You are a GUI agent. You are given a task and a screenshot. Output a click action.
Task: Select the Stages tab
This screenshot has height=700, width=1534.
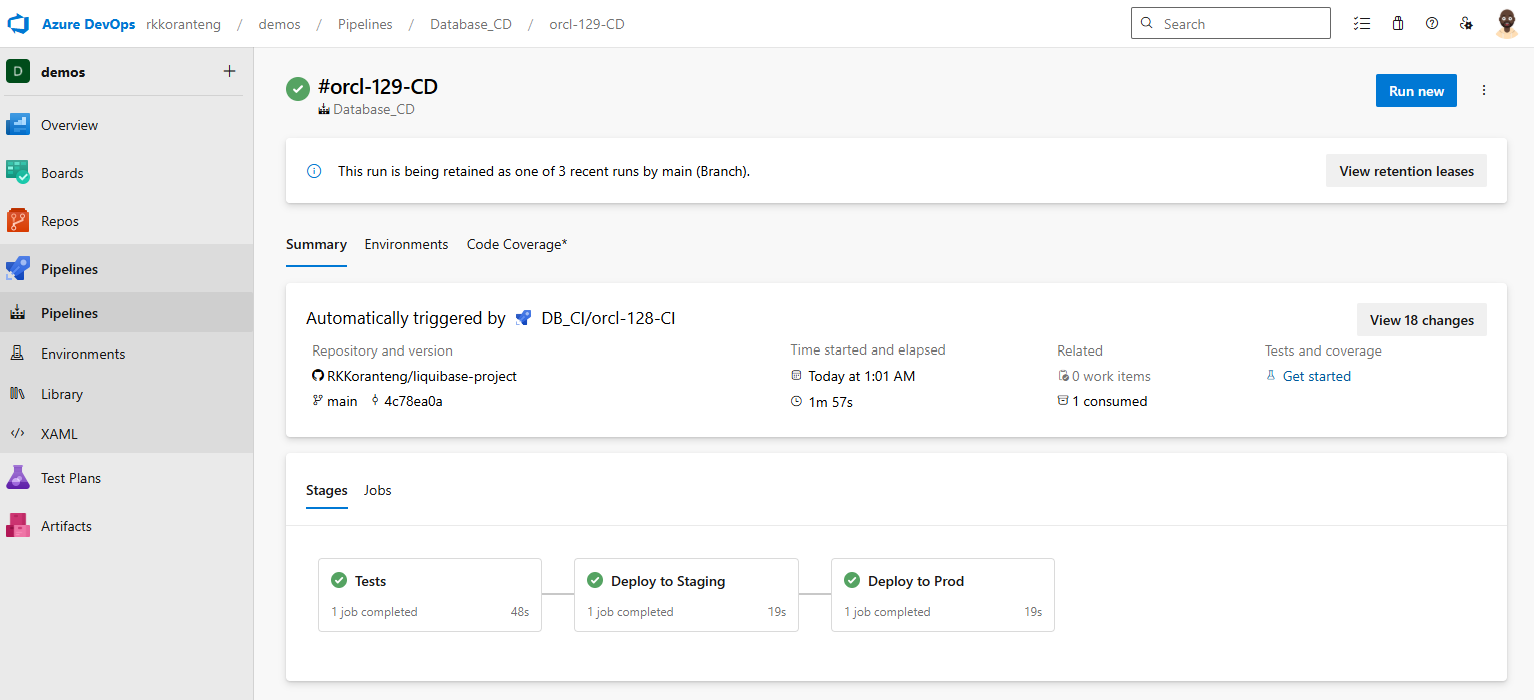point(327,490)
